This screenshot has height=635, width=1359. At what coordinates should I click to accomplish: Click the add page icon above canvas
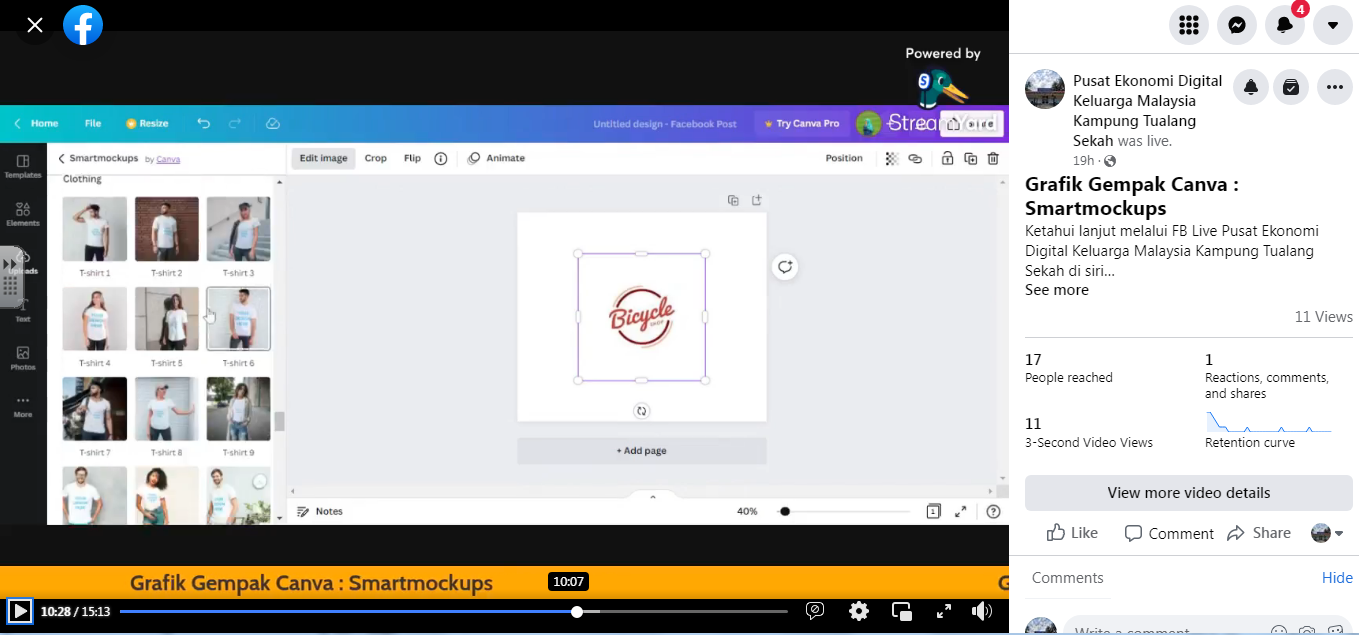[757, 200]
